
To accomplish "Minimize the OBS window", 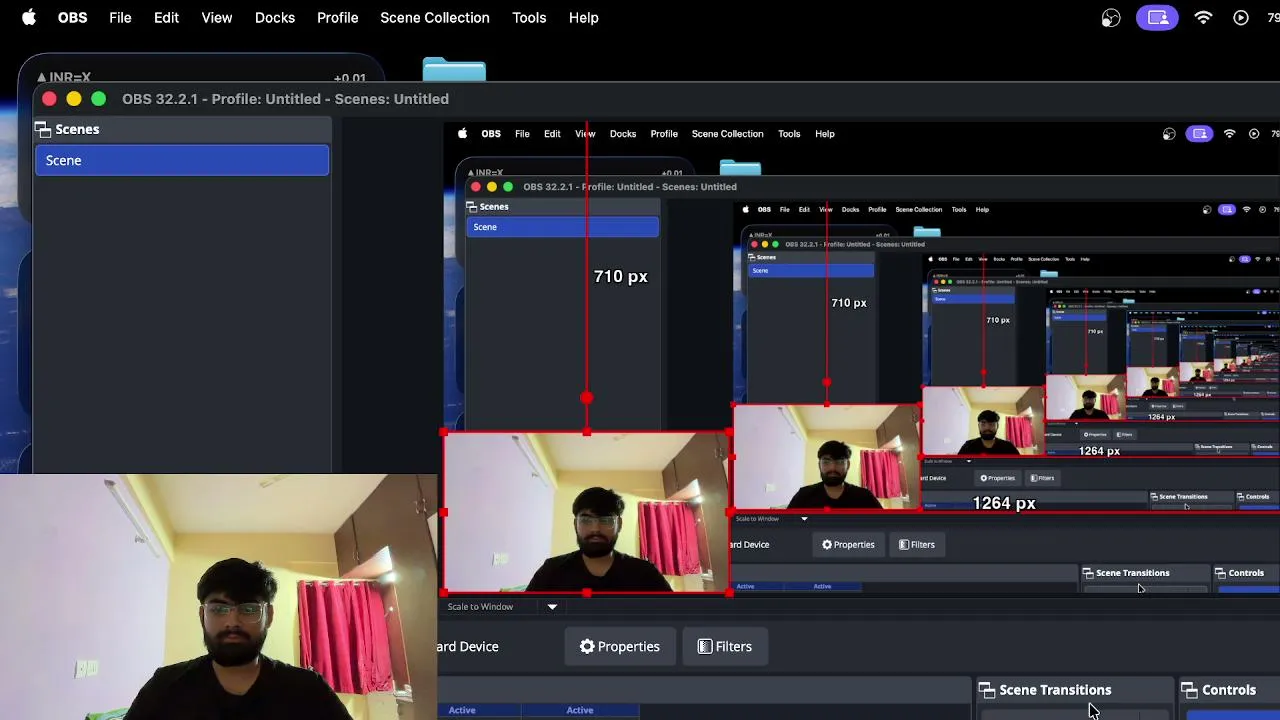I will click(74, 99).
